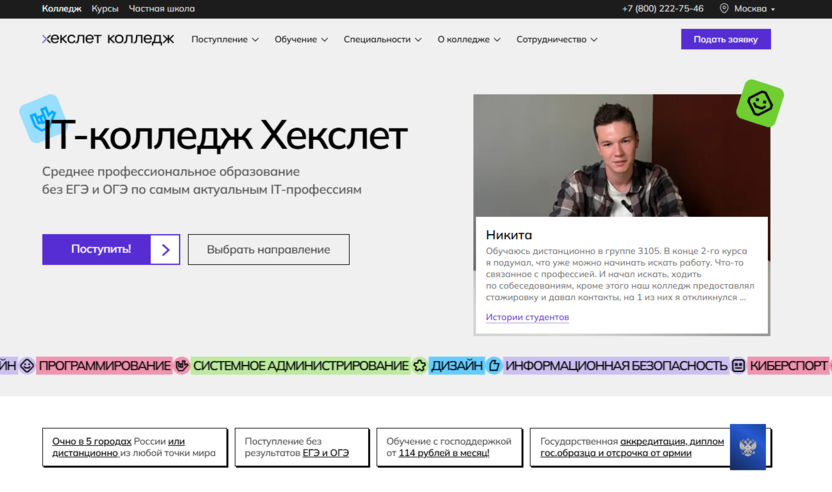Click the name Никита in the testimonial
This screenshot has width=832, height=492.
click(509, 235)
